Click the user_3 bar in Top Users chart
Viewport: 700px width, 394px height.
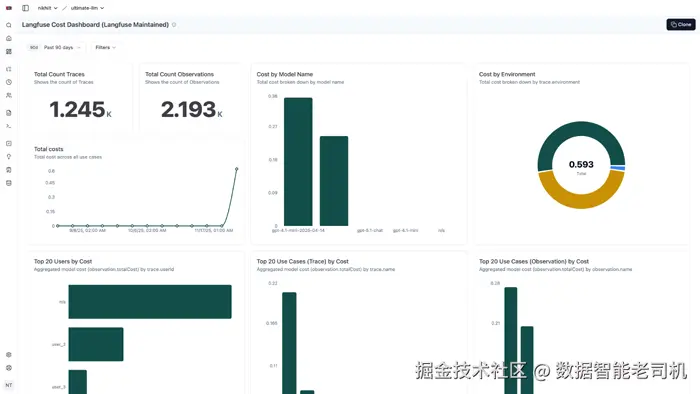(78, 382)
